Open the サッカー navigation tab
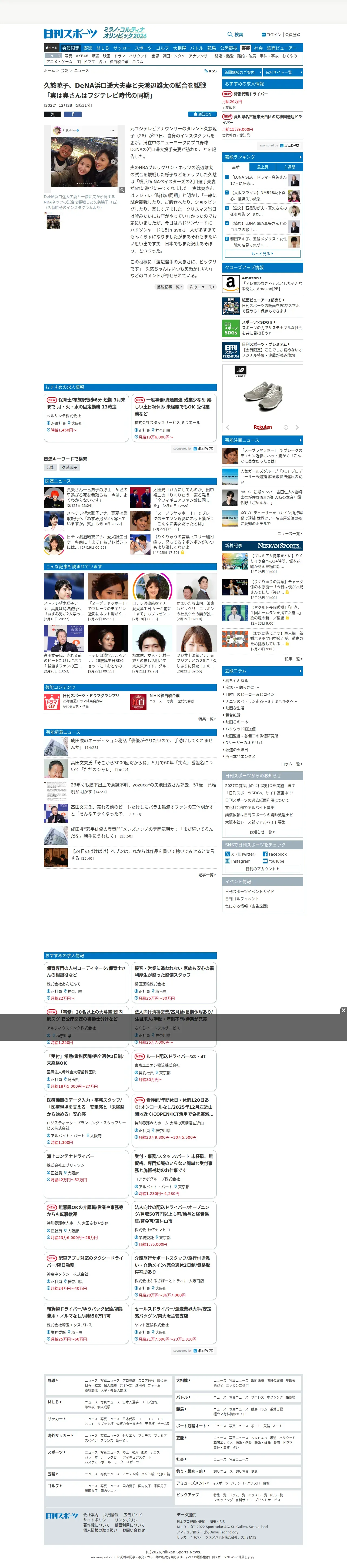The height and width of the screenshot is (1568, 347). tap(122, 48)
